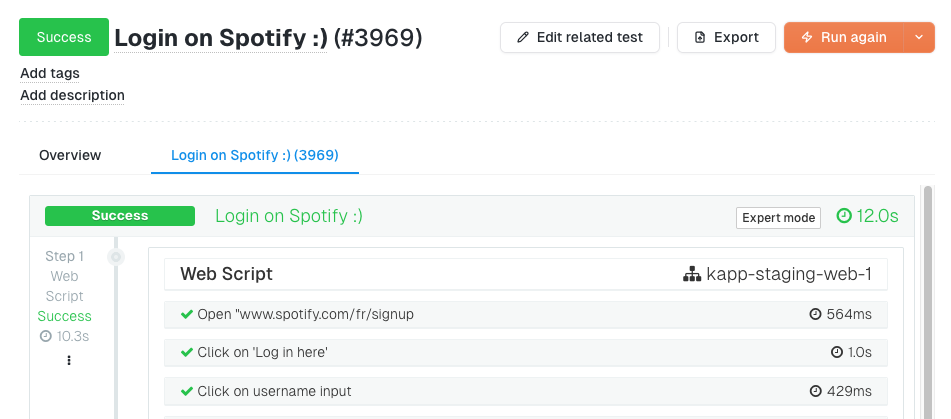Click the Add tags link
The width and height of the screenshot is (951, 419).
[x=50, y=73]
